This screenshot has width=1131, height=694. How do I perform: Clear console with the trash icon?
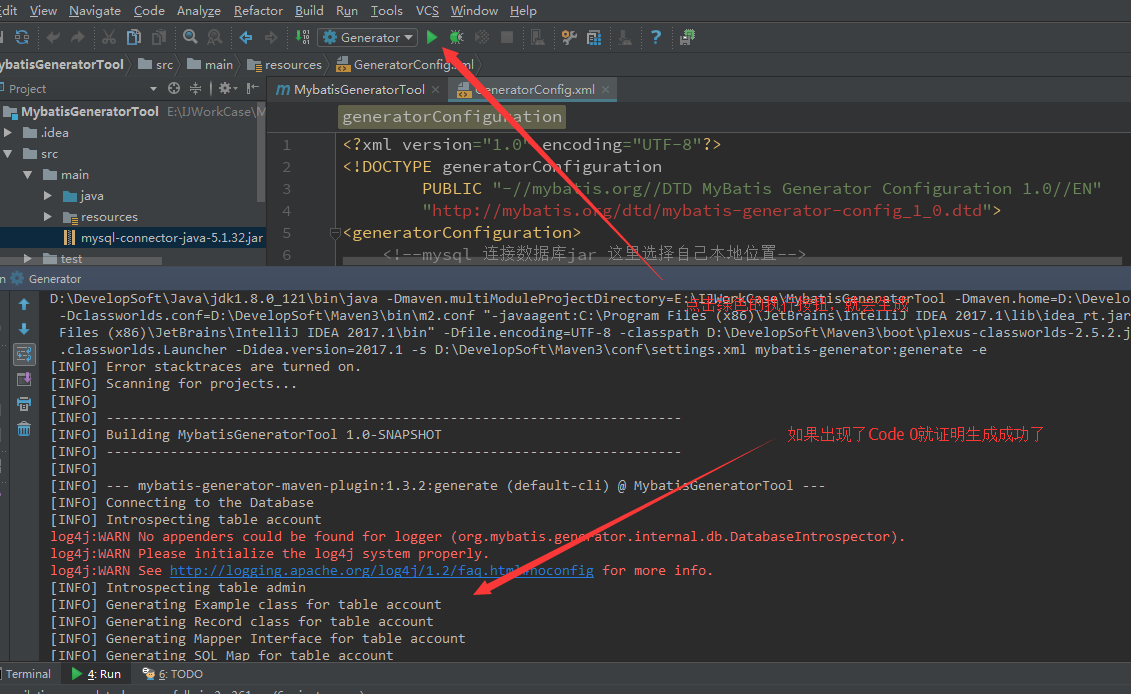pyautogui.click(x=24, y=429)
